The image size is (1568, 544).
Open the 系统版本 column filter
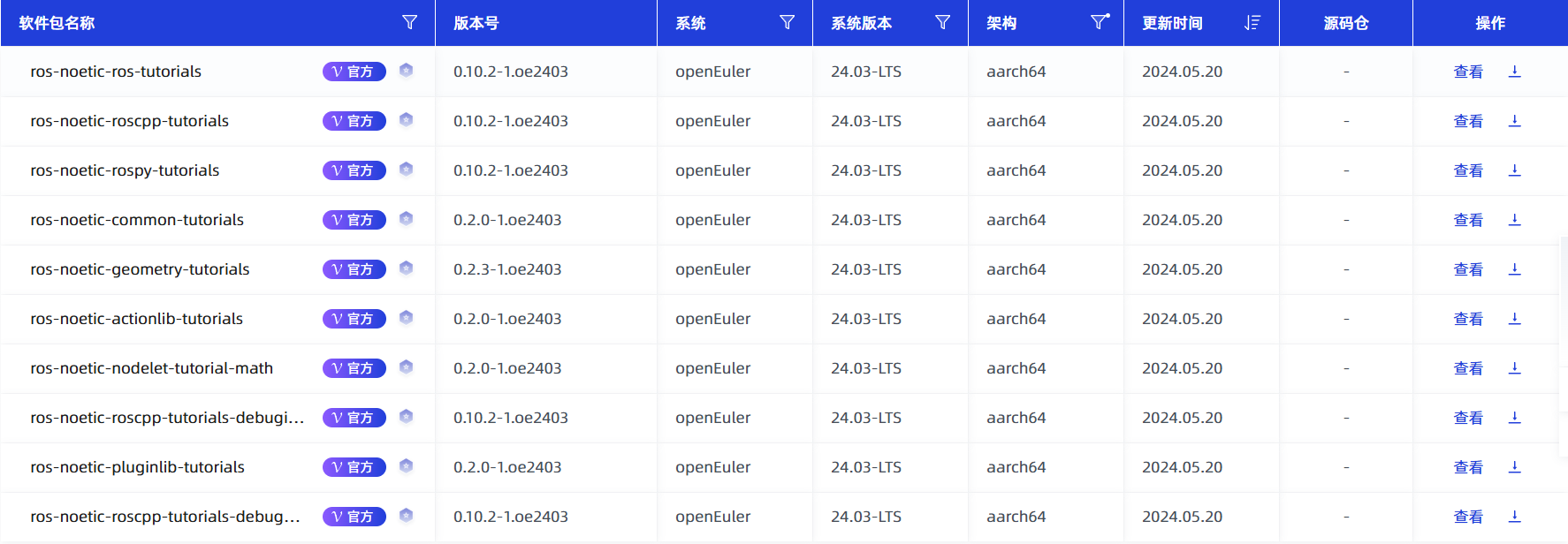pyautogui.click(x=942, y=22)
